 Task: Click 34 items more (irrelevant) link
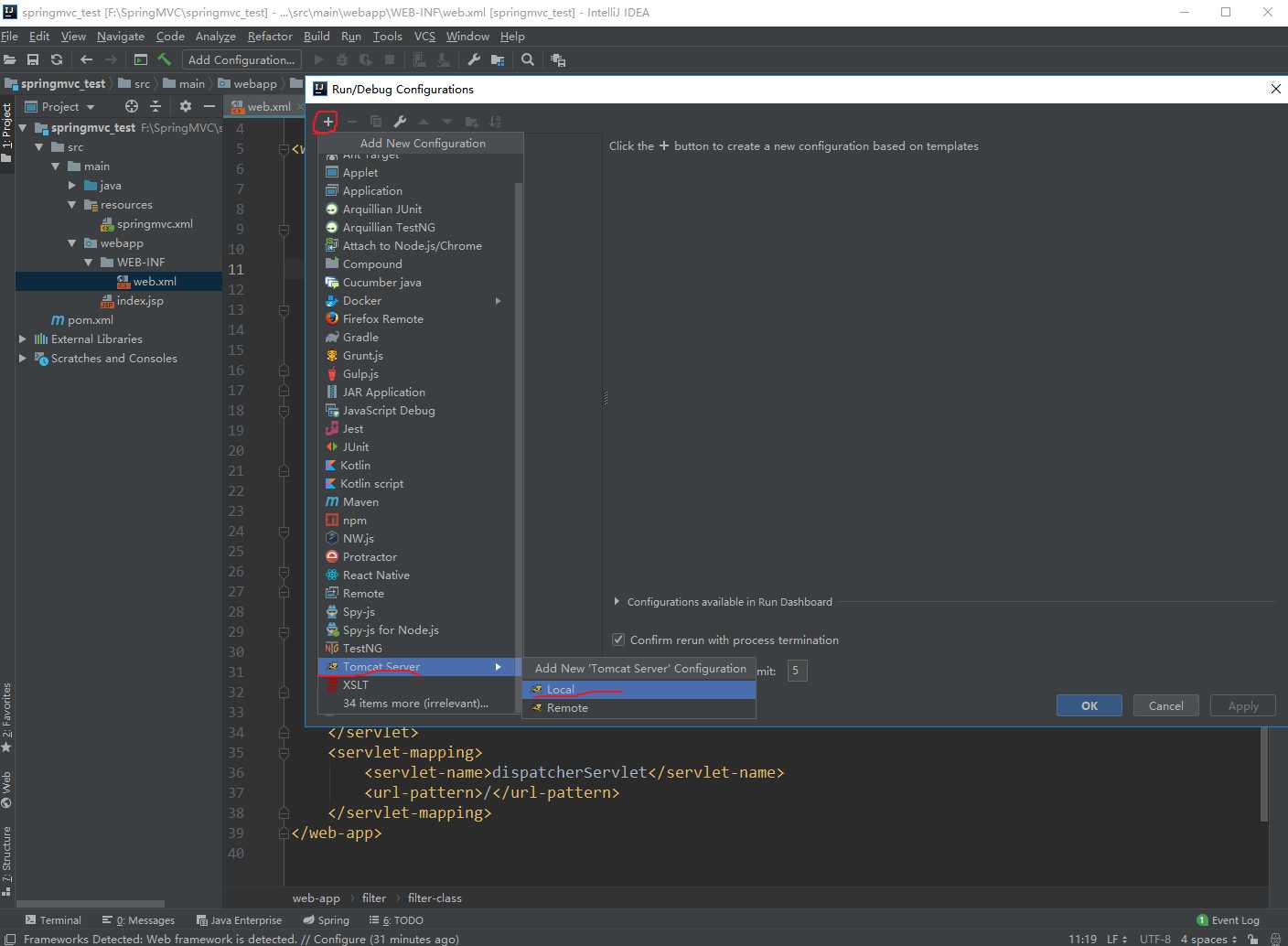tap(415, 704)
